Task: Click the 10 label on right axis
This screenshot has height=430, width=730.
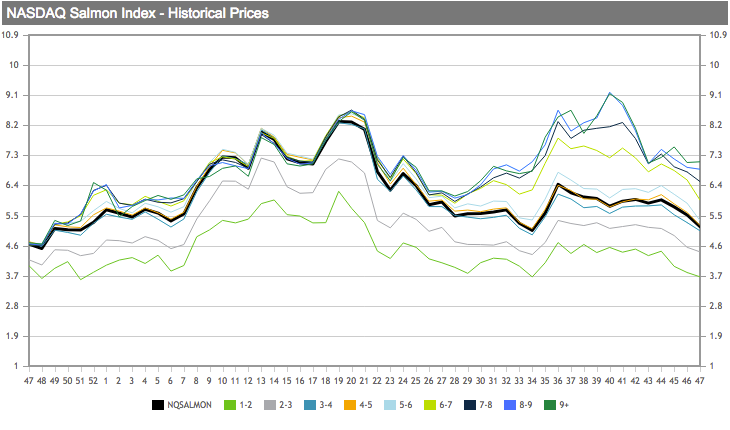Action: 714,65
